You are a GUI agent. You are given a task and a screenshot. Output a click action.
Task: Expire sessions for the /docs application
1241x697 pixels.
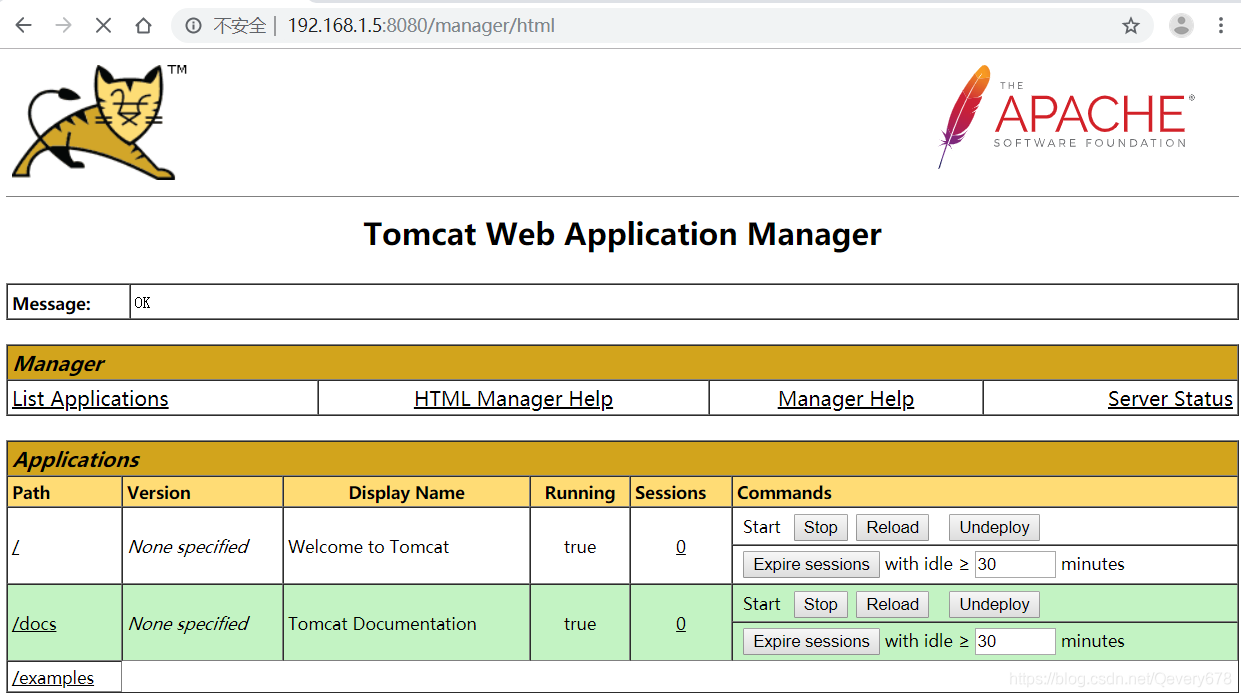(x=811, y=641)
